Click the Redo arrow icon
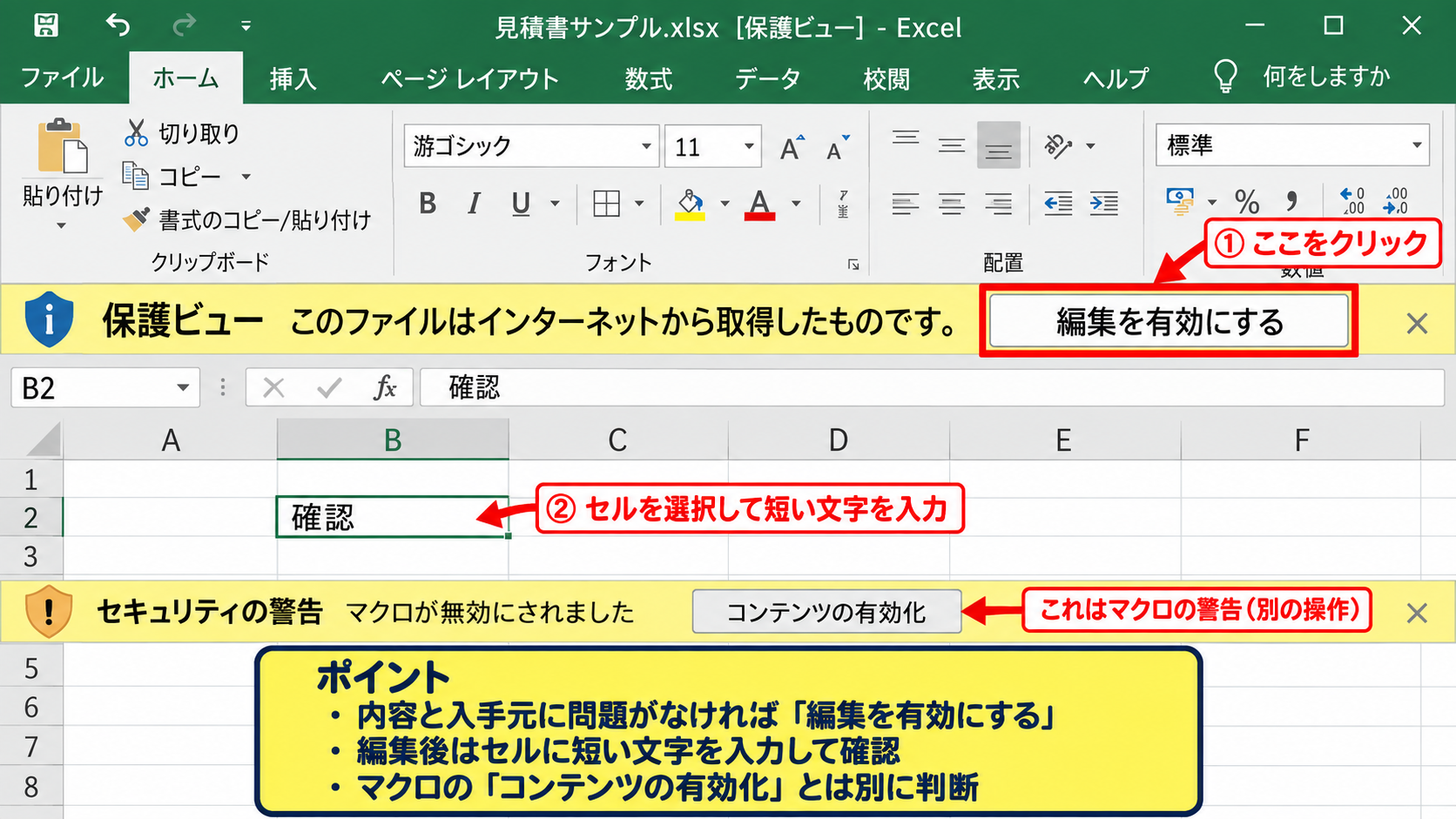The image size is (1456, 819). click(x=184, y=25)
